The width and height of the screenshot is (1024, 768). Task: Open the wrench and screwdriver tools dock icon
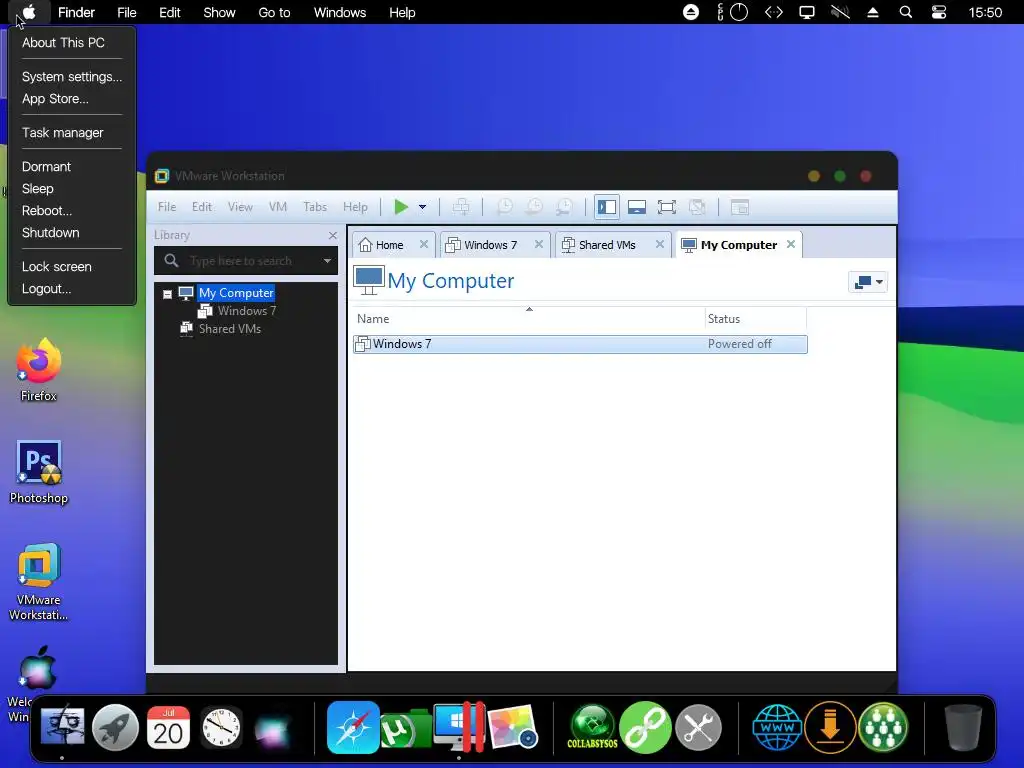point(698,727)
